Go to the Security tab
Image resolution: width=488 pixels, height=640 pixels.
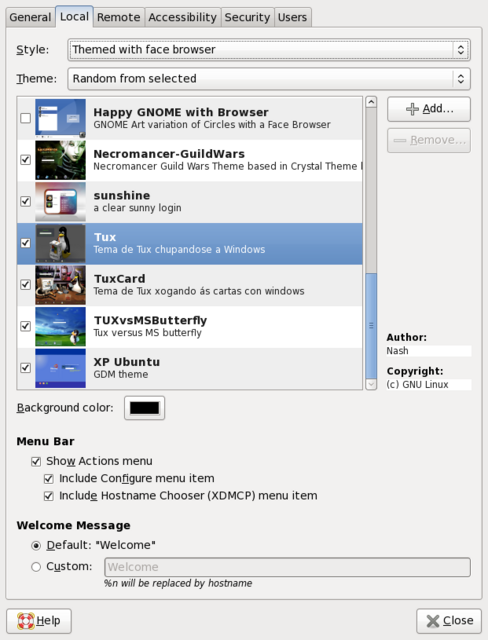tap(247, 17)
